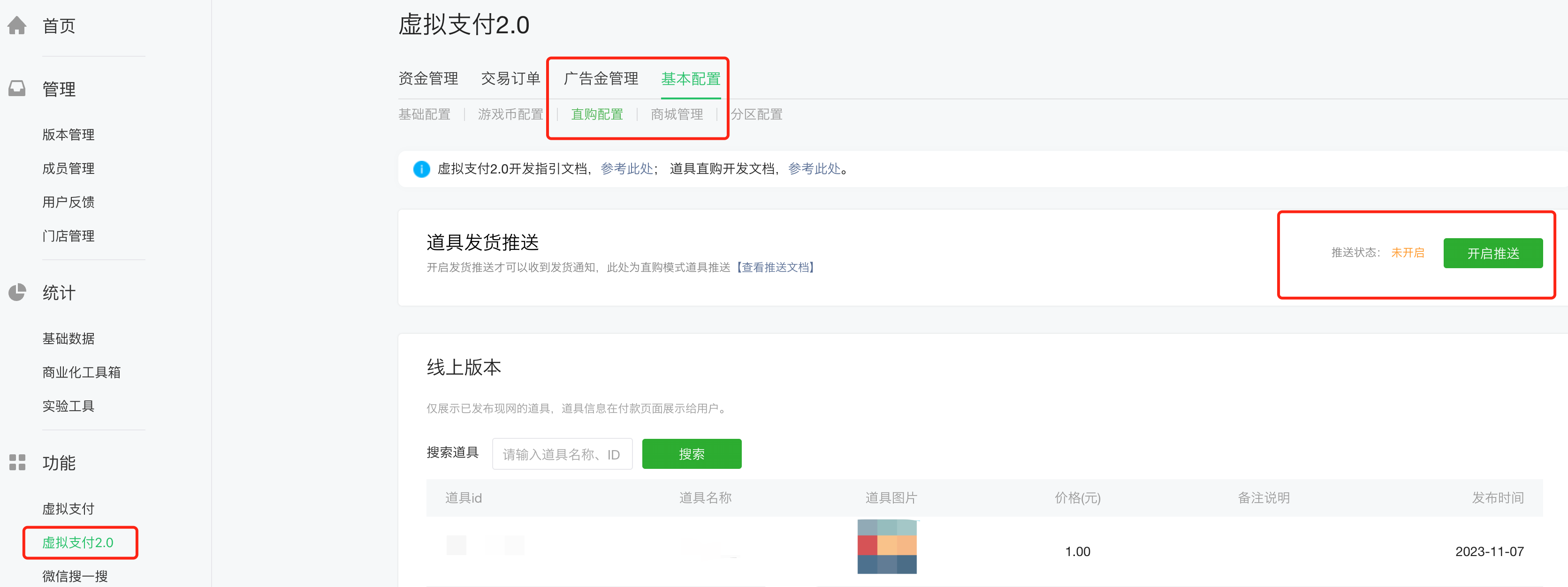
Task: Click the pixelated item image thumbnail
Action: pos(887,546)
